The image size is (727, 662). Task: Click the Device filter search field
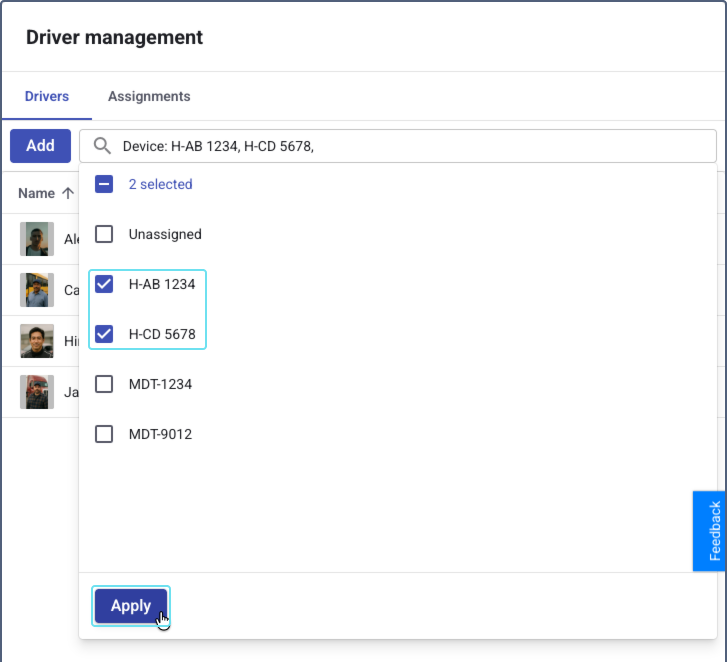[398, 146]
